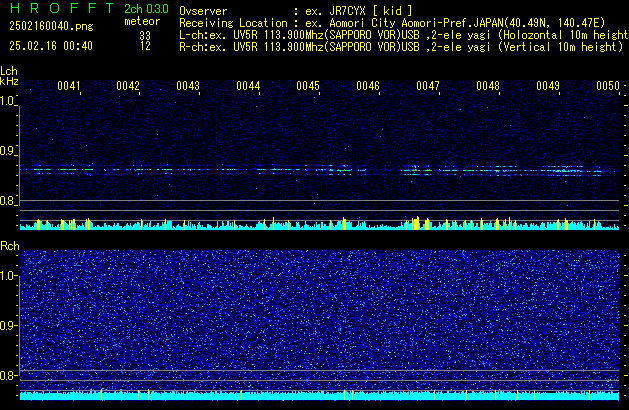Click the 0043 time marker

(x=188, y=86)
